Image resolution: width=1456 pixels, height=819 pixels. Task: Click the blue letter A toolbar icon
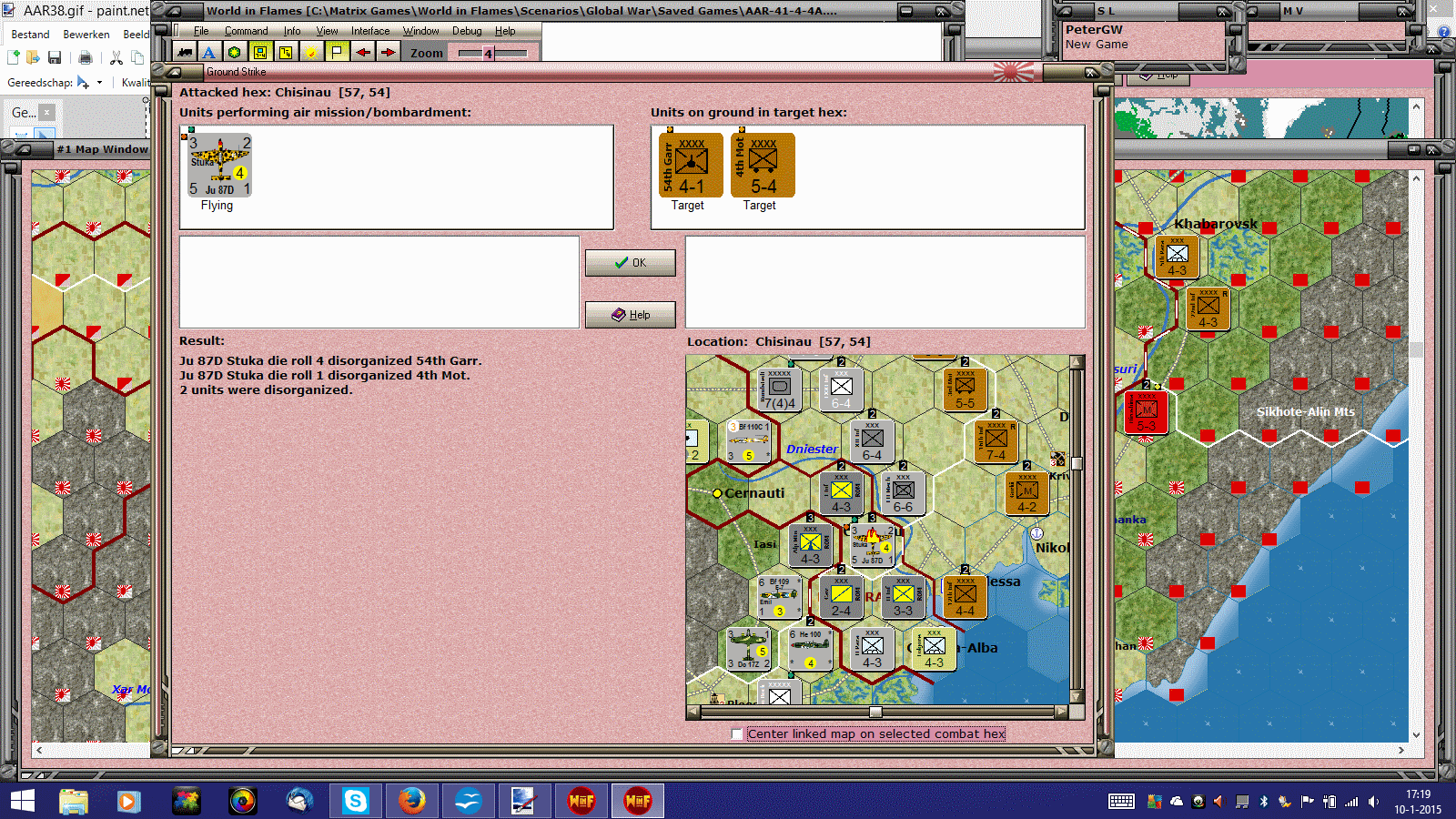coord(209,53)
